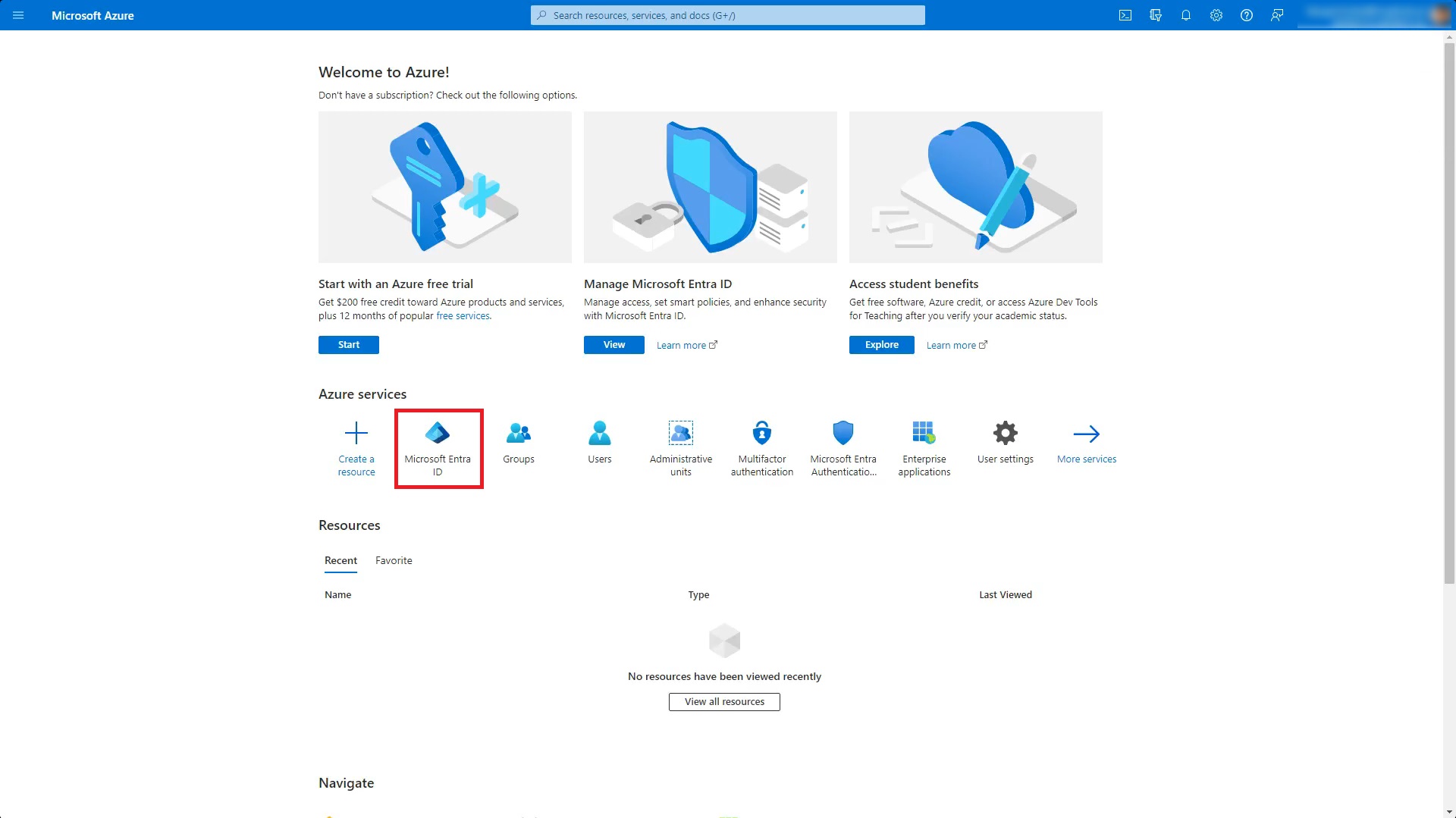Select Create a resource
1456x818 pixels.
click(x=356, y=447)
